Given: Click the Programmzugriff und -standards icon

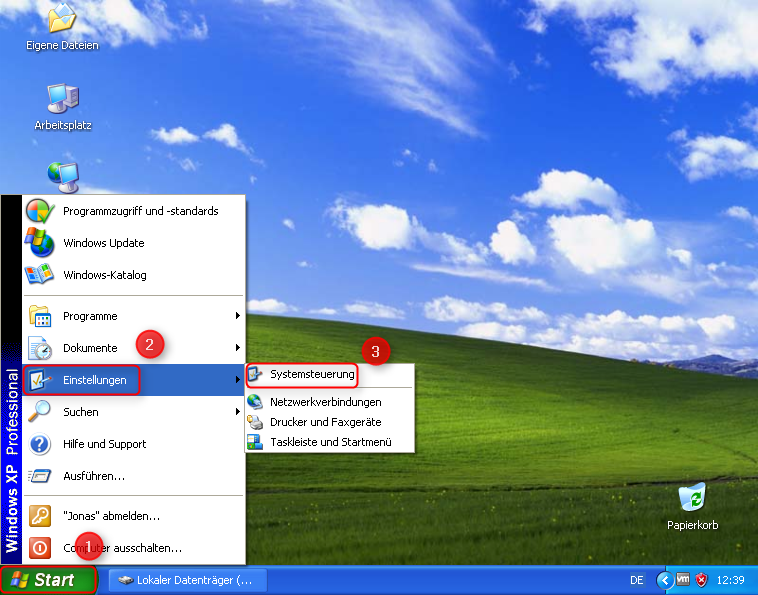Looking at the screenshot, I should (40, 211).
